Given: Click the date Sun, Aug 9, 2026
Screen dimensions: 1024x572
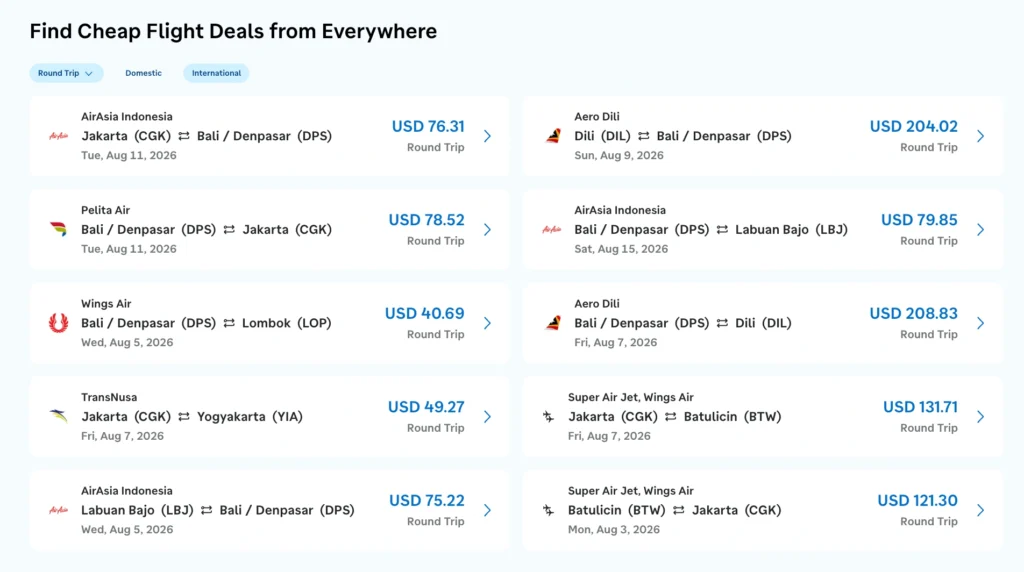Looking at the screenshot, I should pos(618,155).
